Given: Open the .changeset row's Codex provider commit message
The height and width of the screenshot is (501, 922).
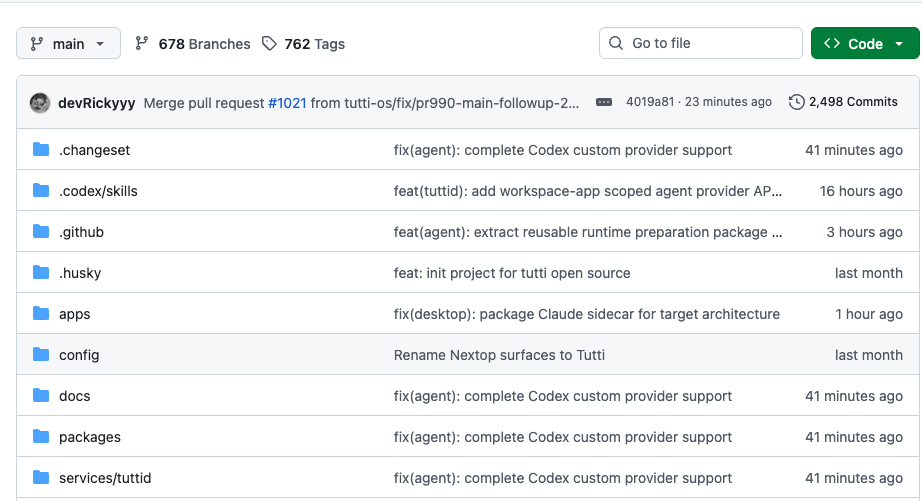Looking at the screenshot, I should [x=563, y=151].
